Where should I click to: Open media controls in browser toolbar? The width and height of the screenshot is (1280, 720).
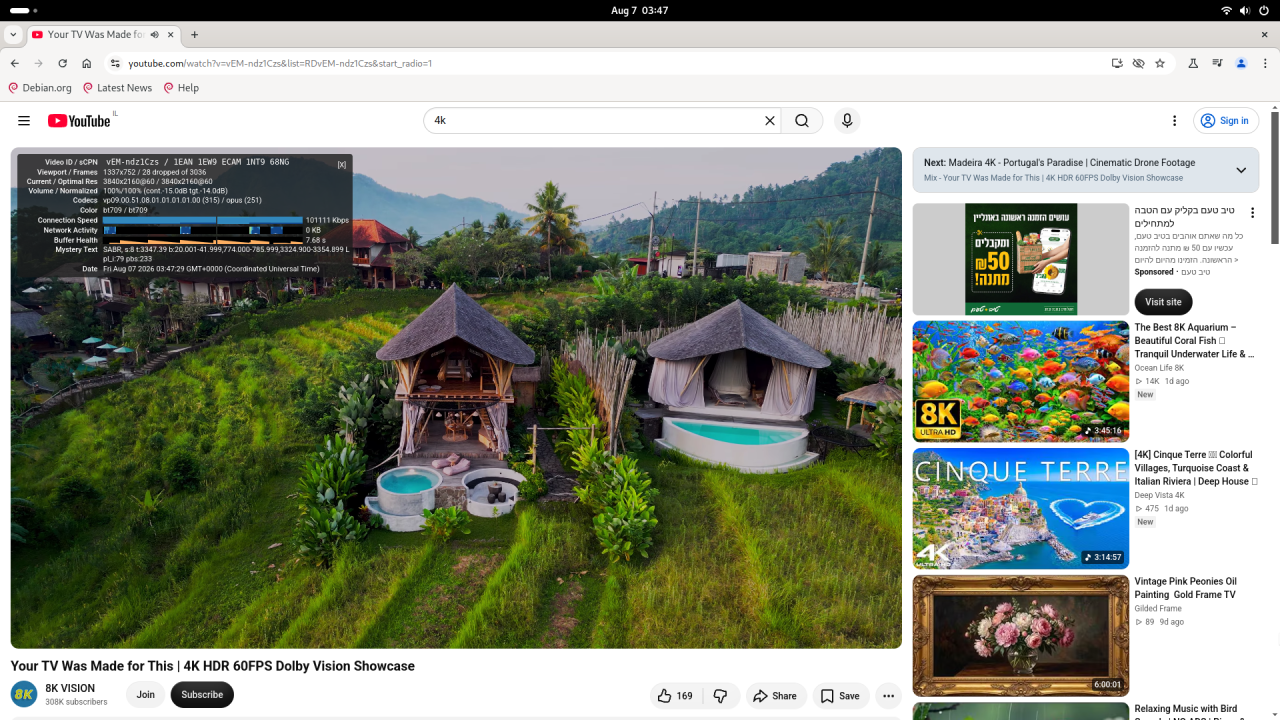tap(1217, 63)
